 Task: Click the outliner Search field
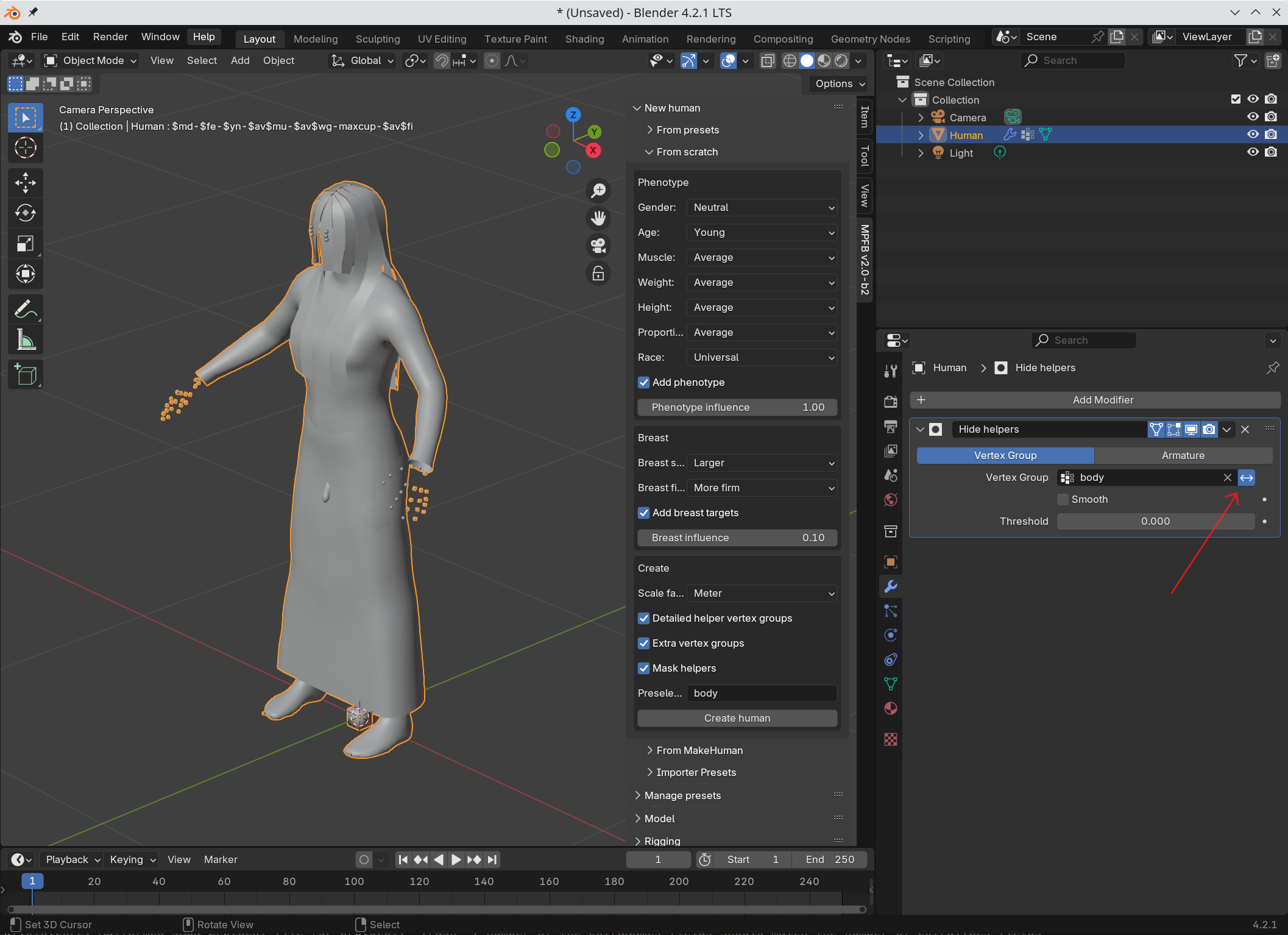[1072, 60]
